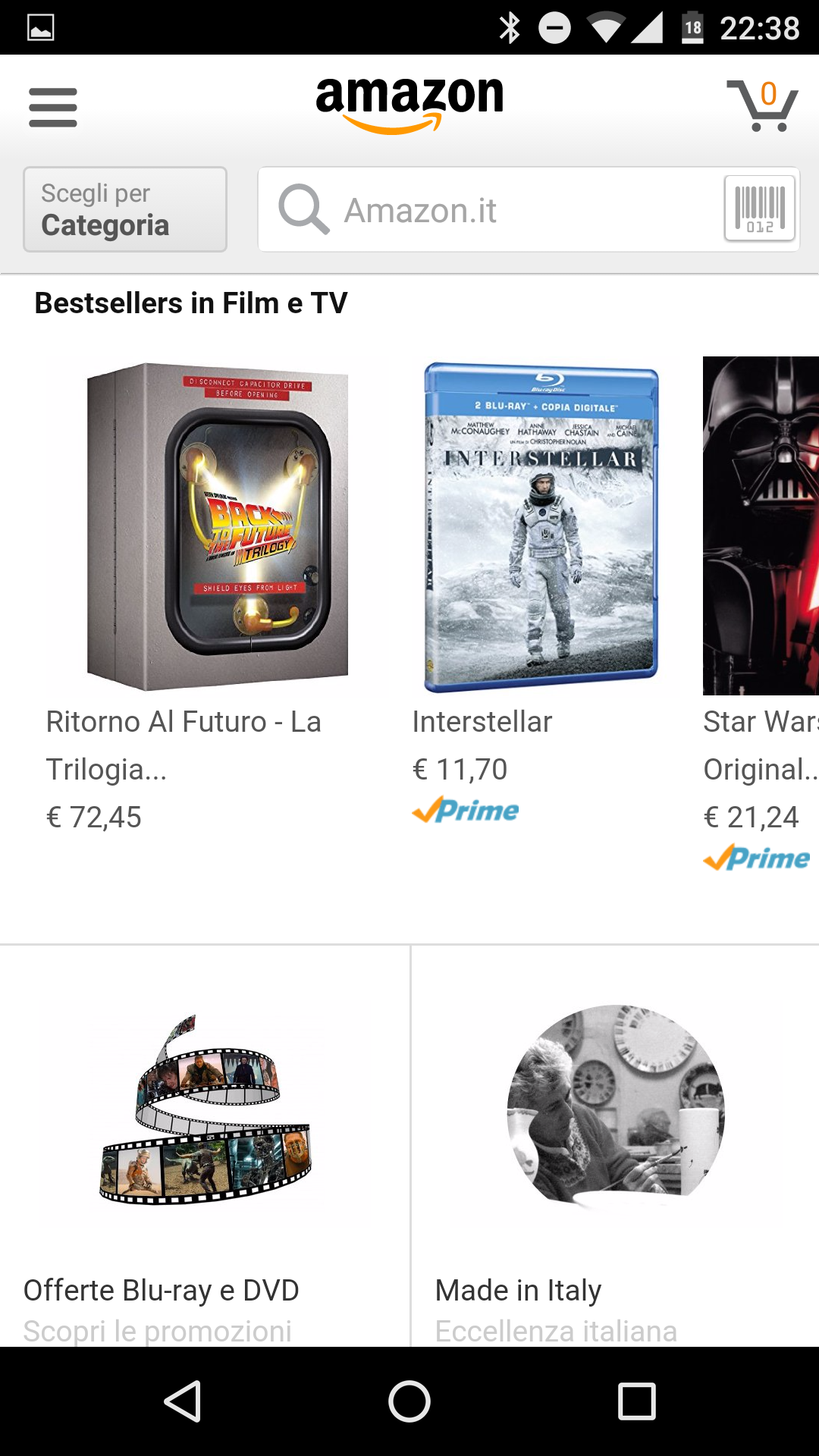The width and height of the screenshot is (819, 1456).
Task: Open the hamburger navigation menu
Action: [x=53, y=107]
